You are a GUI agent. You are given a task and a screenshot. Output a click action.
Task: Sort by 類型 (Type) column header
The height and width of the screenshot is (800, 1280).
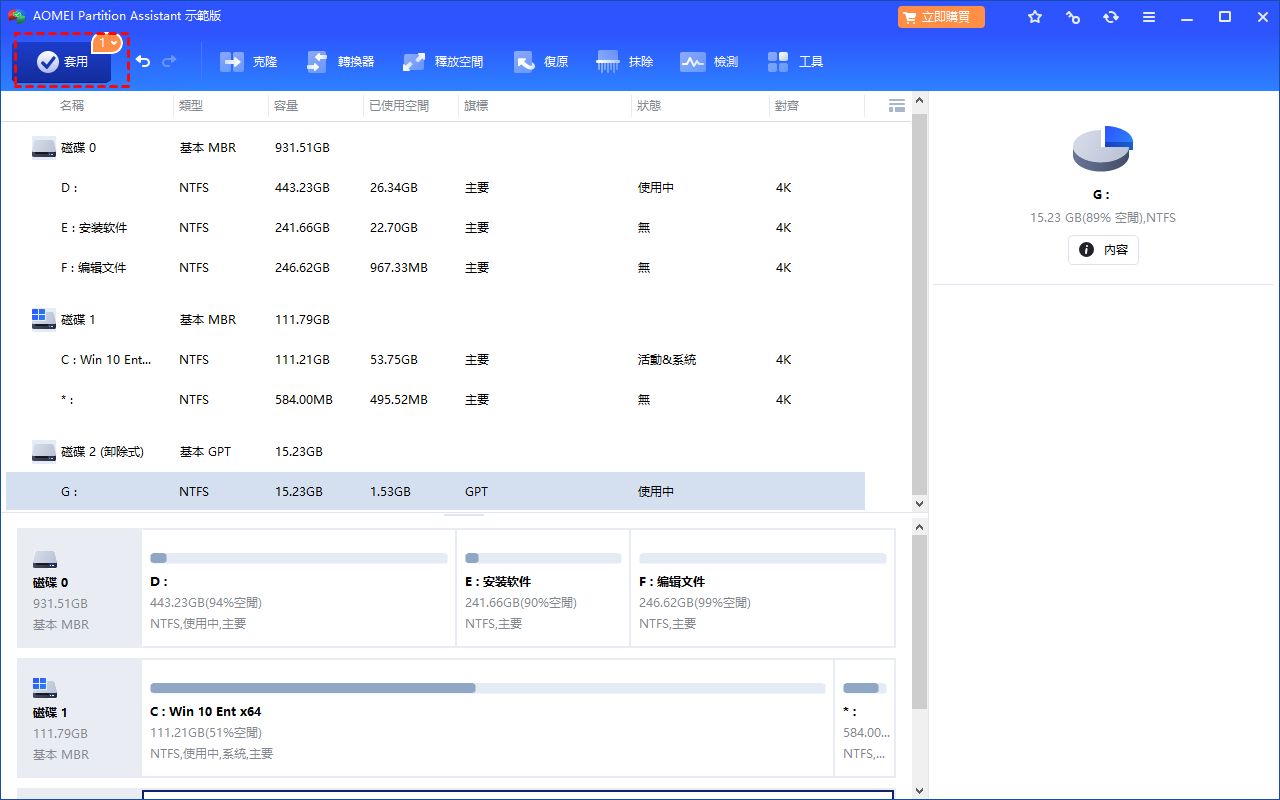pos(190,106)
